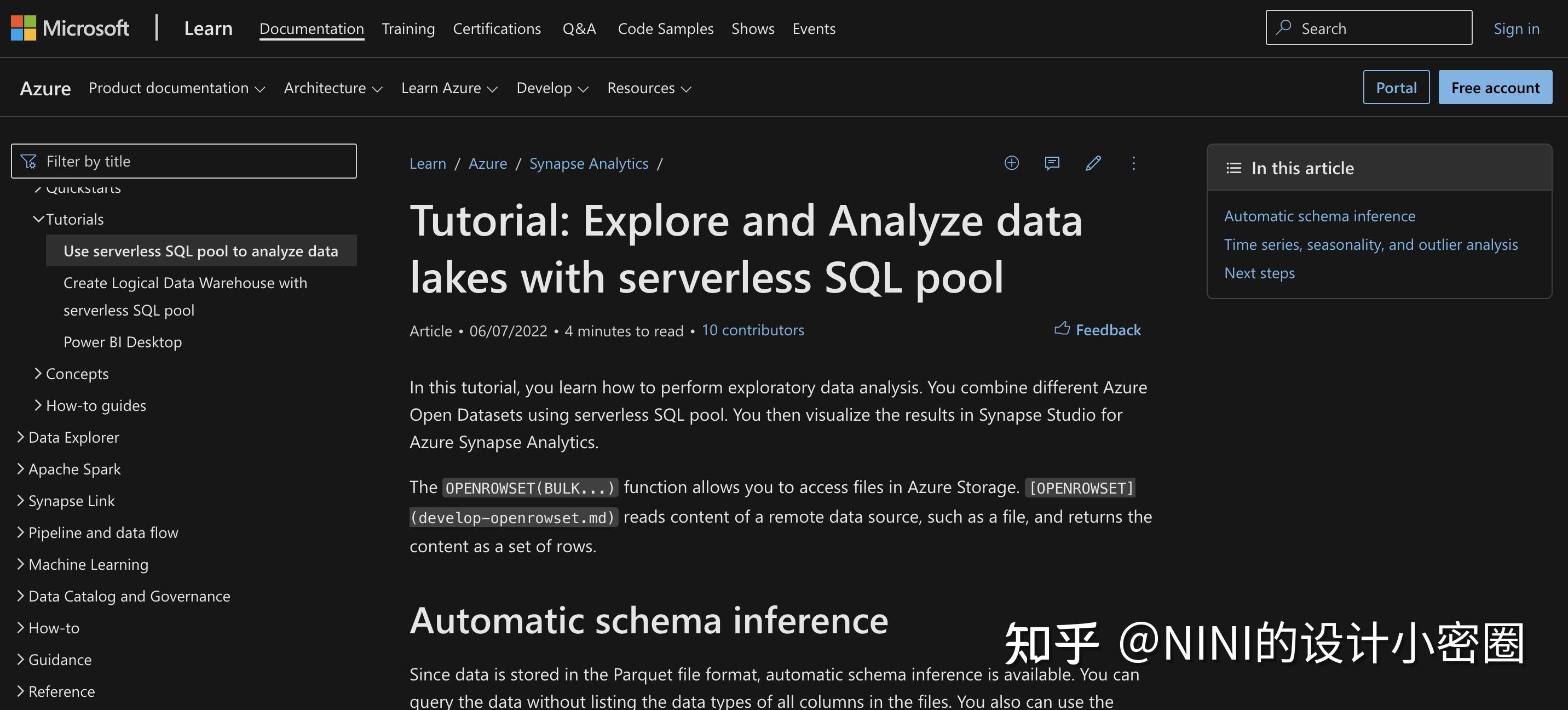1568x710 pixels.
Task: Open Code Samples in top navigation
Action: point(665,28)
